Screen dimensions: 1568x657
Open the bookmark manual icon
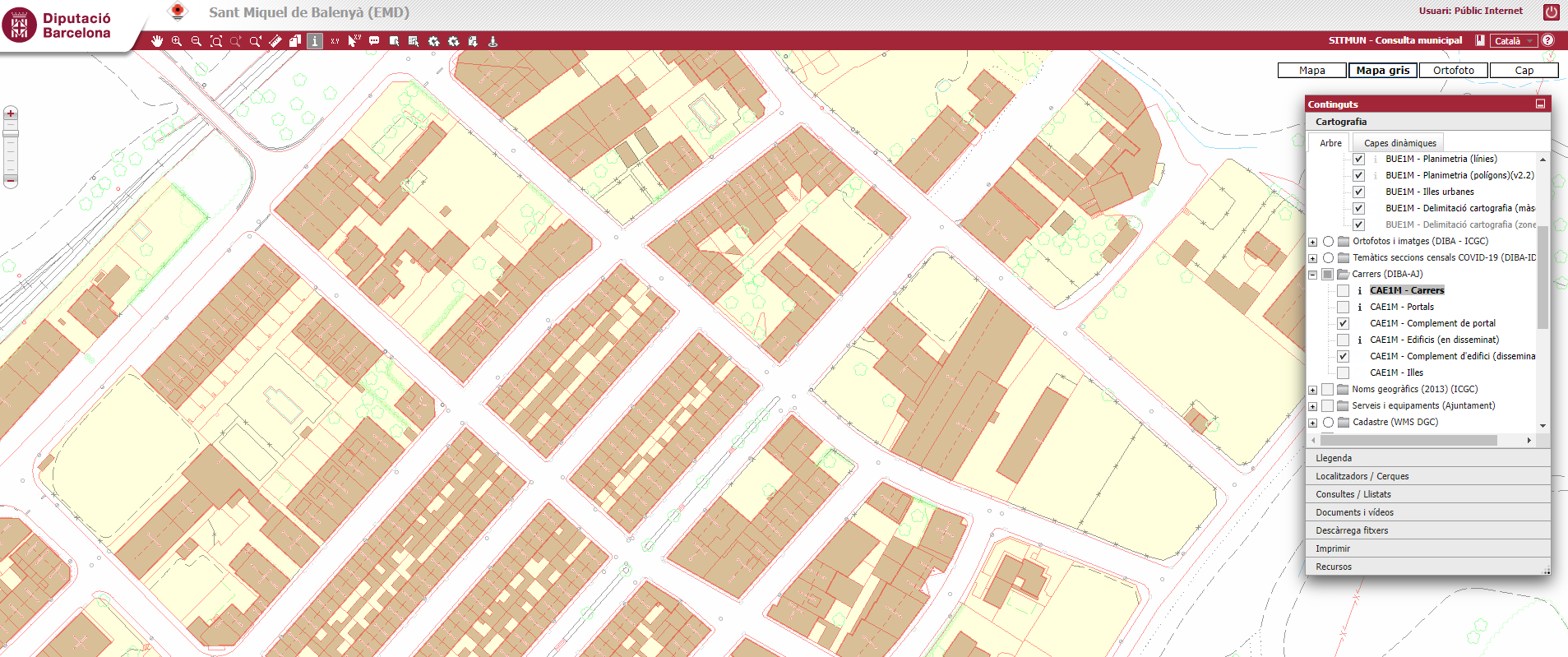click(1480, 40)
